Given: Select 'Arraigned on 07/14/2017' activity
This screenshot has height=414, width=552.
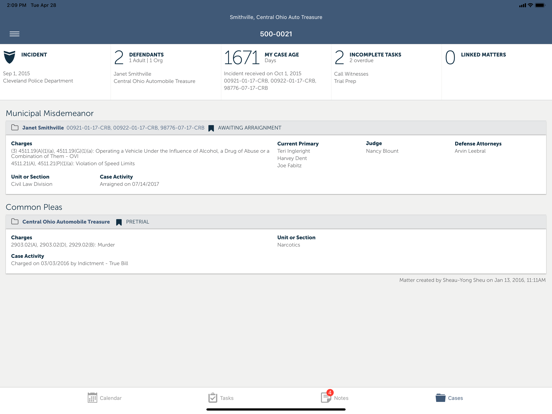Looking at the screenshot, I should click(129, 184).
